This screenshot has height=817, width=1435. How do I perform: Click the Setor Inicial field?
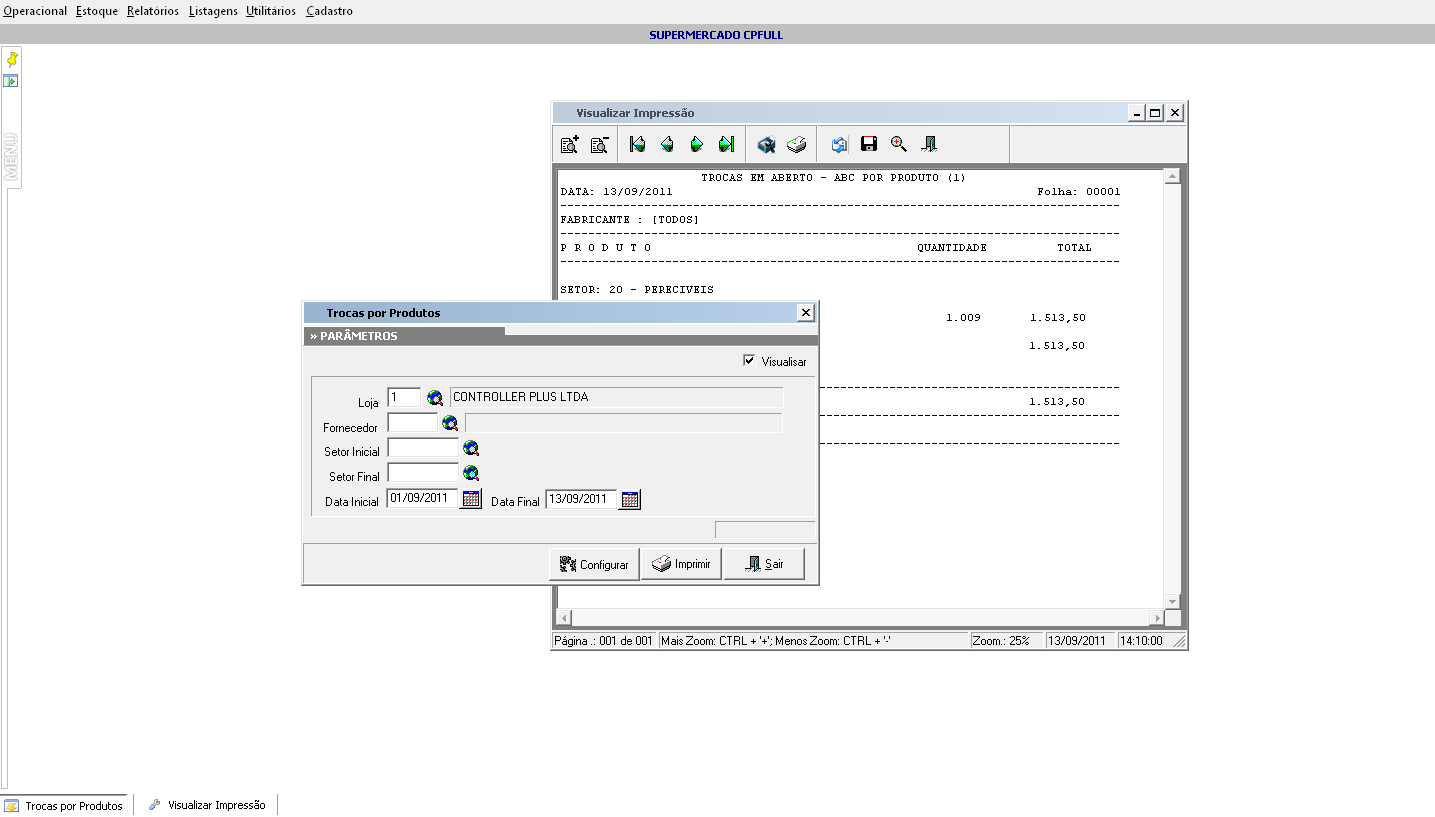click(x=423, y=448)
